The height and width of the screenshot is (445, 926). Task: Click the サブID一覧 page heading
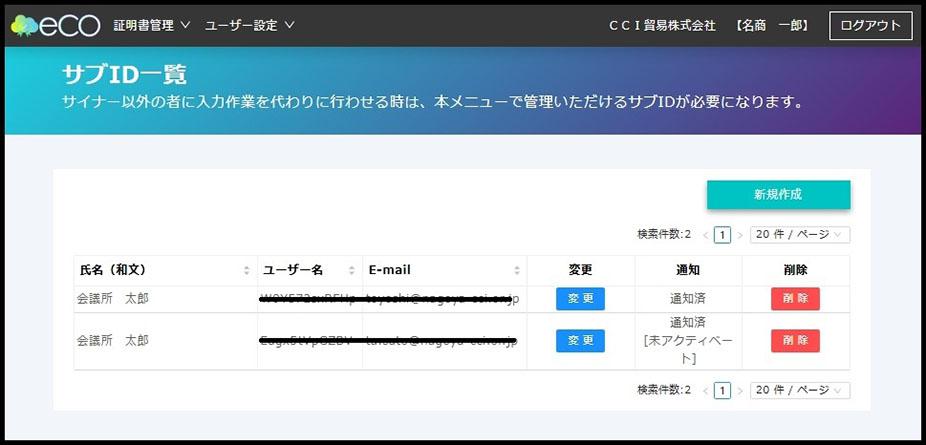click(x=125, y=75)
